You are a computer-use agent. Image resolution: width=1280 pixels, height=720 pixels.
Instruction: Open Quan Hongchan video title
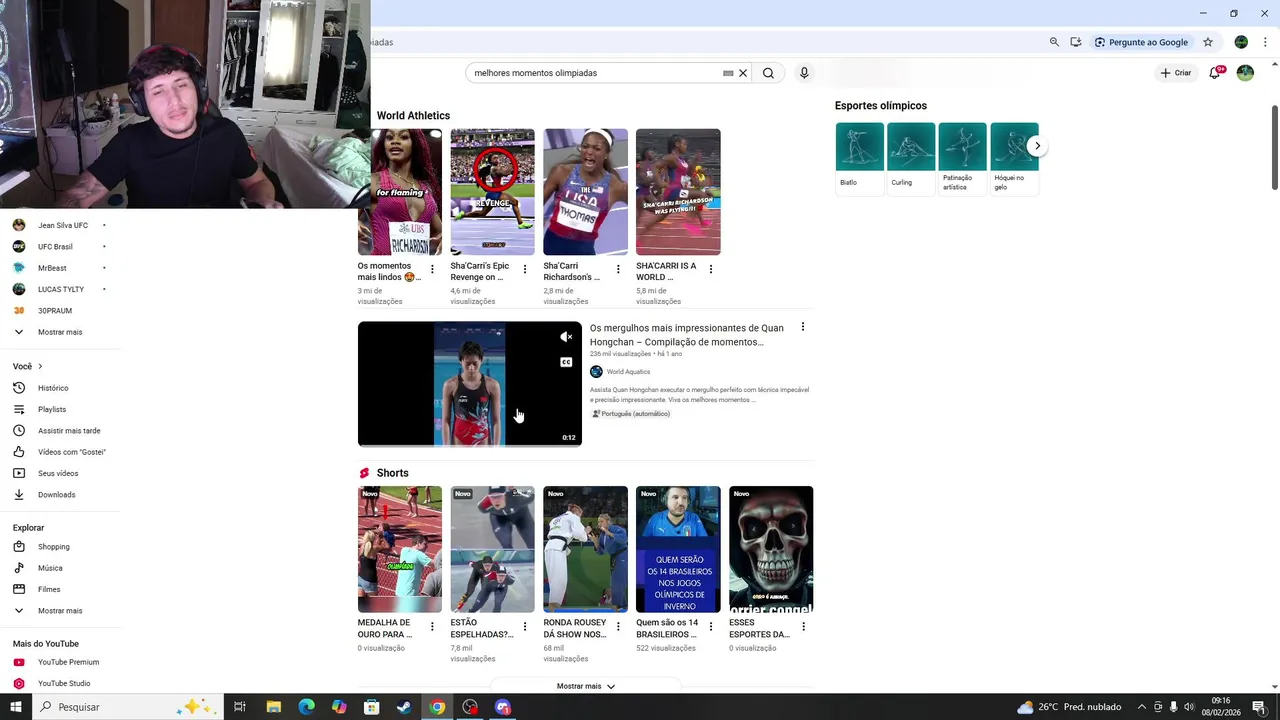click(686, 335)
